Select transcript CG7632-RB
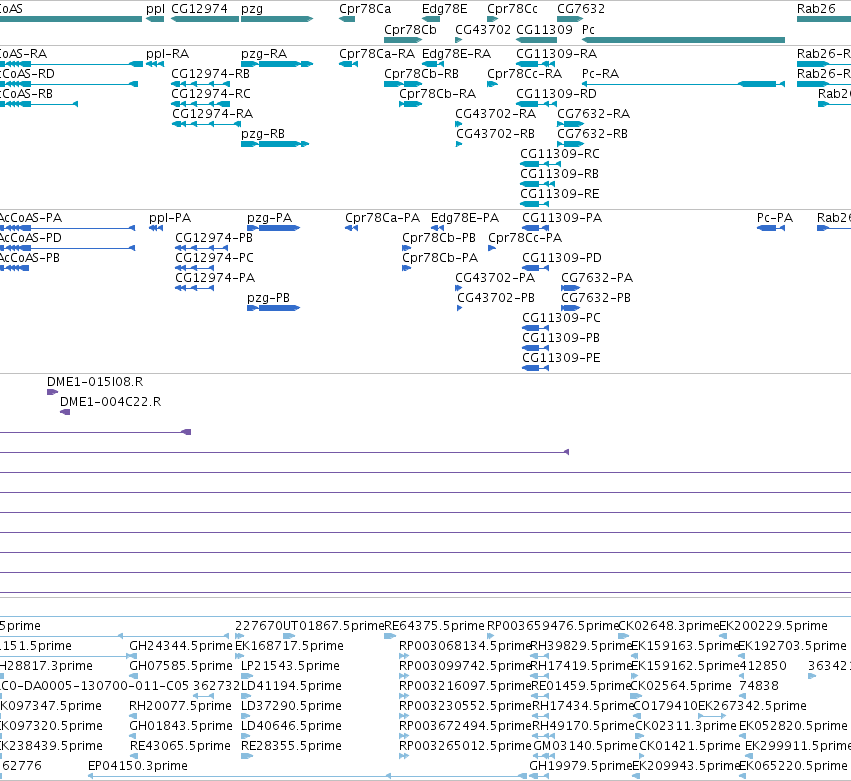This screenshot has width=851, height=781. (593, 134)
